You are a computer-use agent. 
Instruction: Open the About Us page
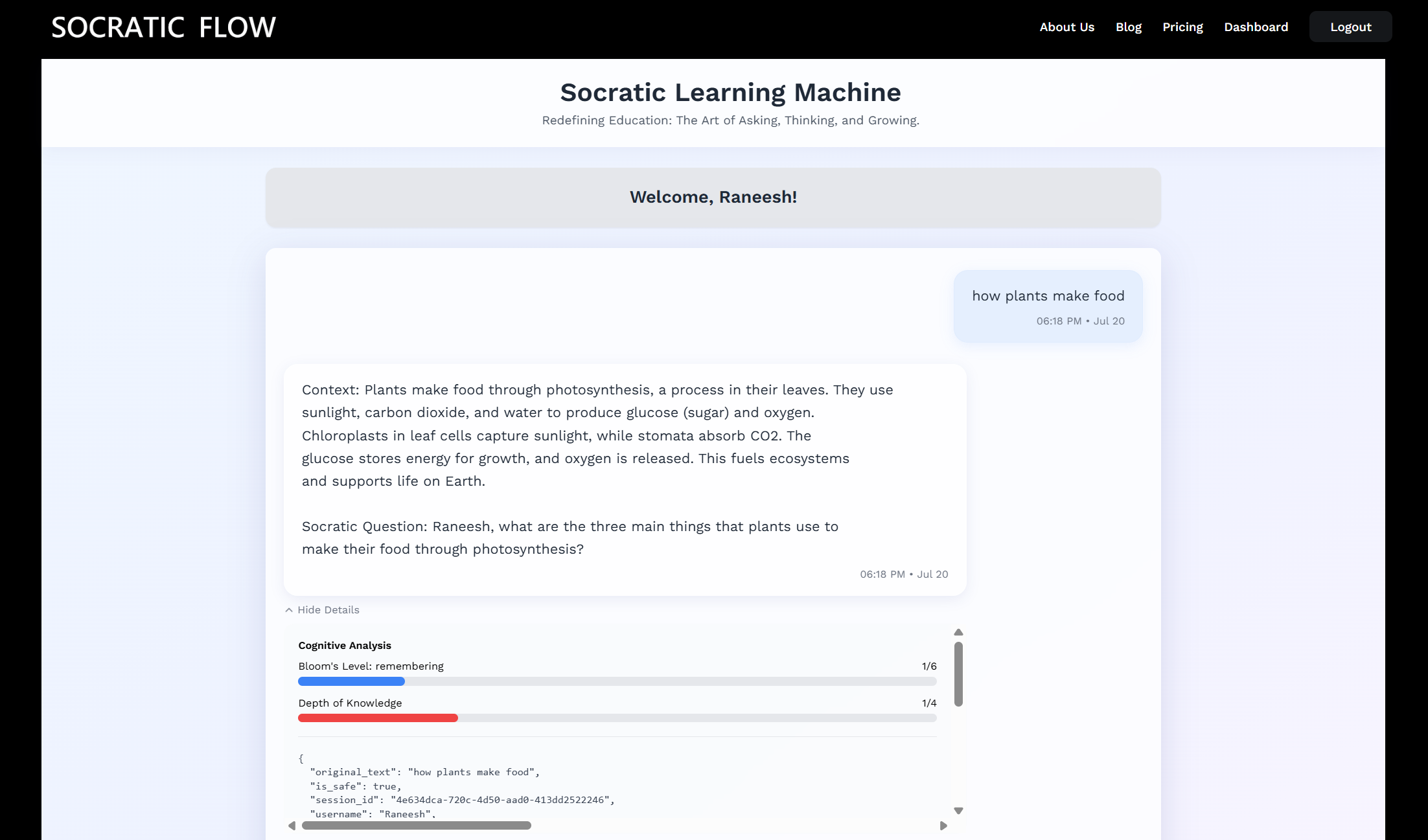[1066, 27]
